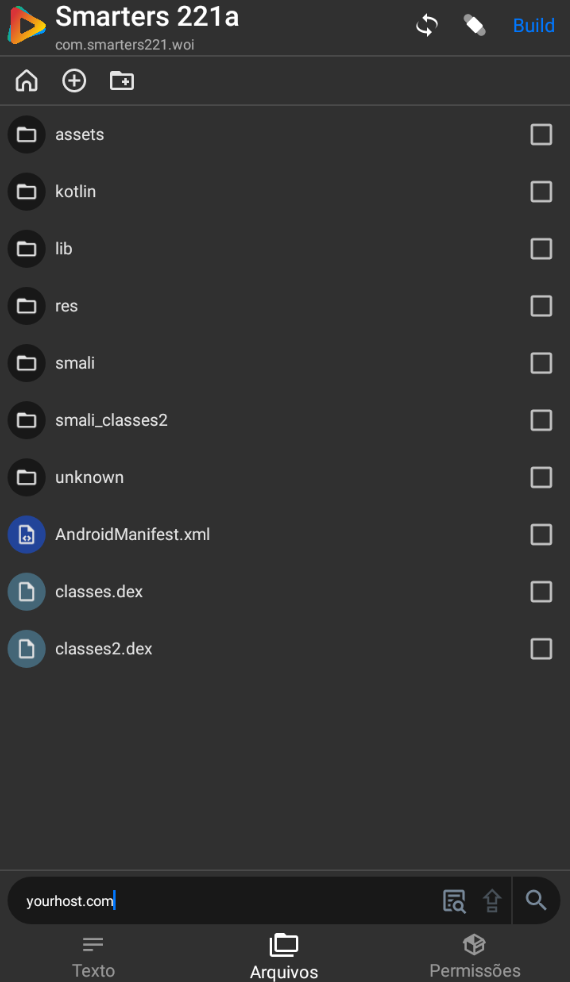Screen dimensions: 570x982
Task: Click the upward arrow icon in search bar
Action: point(492,901)
